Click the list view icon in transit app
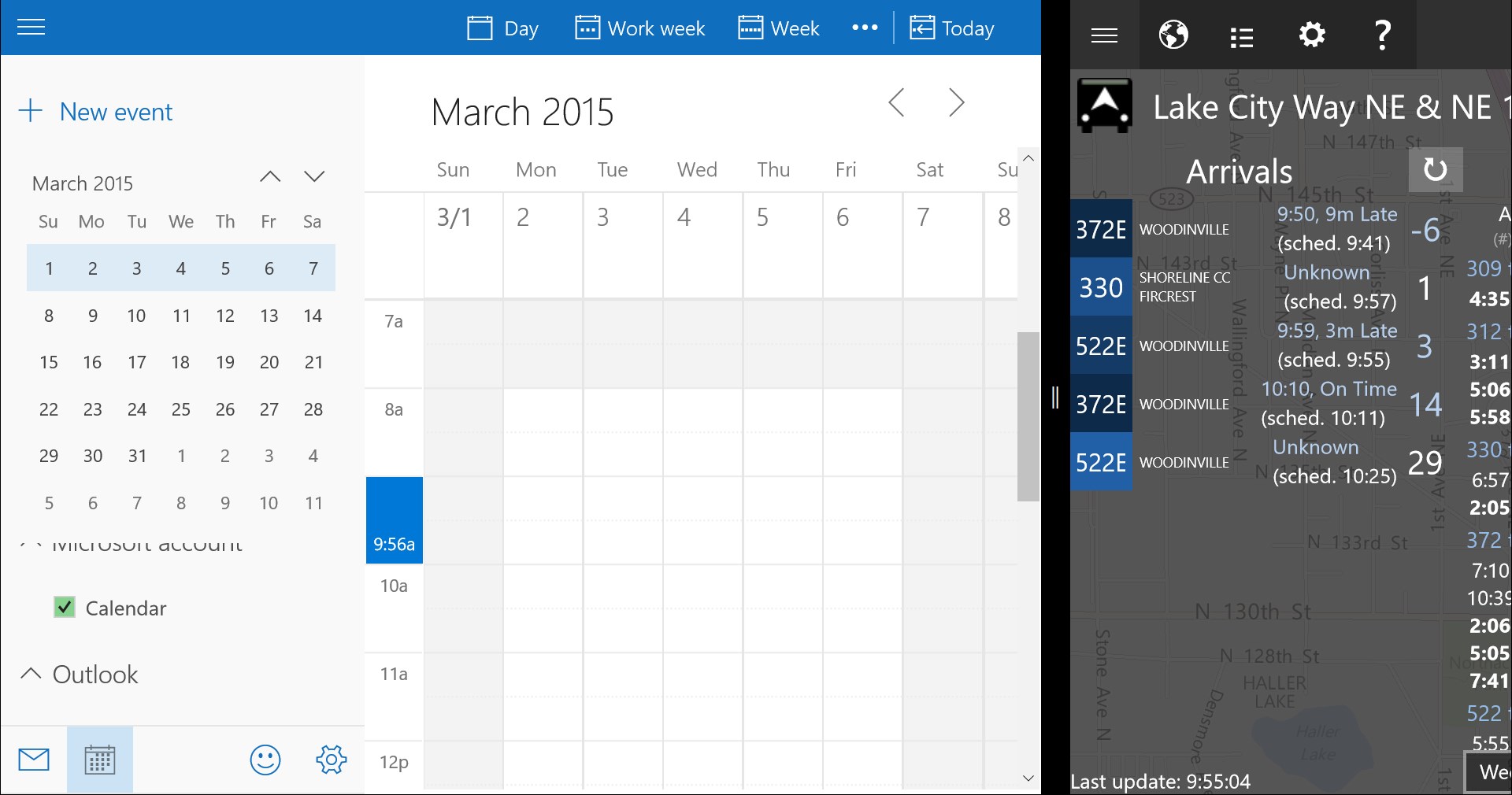Viewport: 1512px width, 795px height. point(1242,36)
